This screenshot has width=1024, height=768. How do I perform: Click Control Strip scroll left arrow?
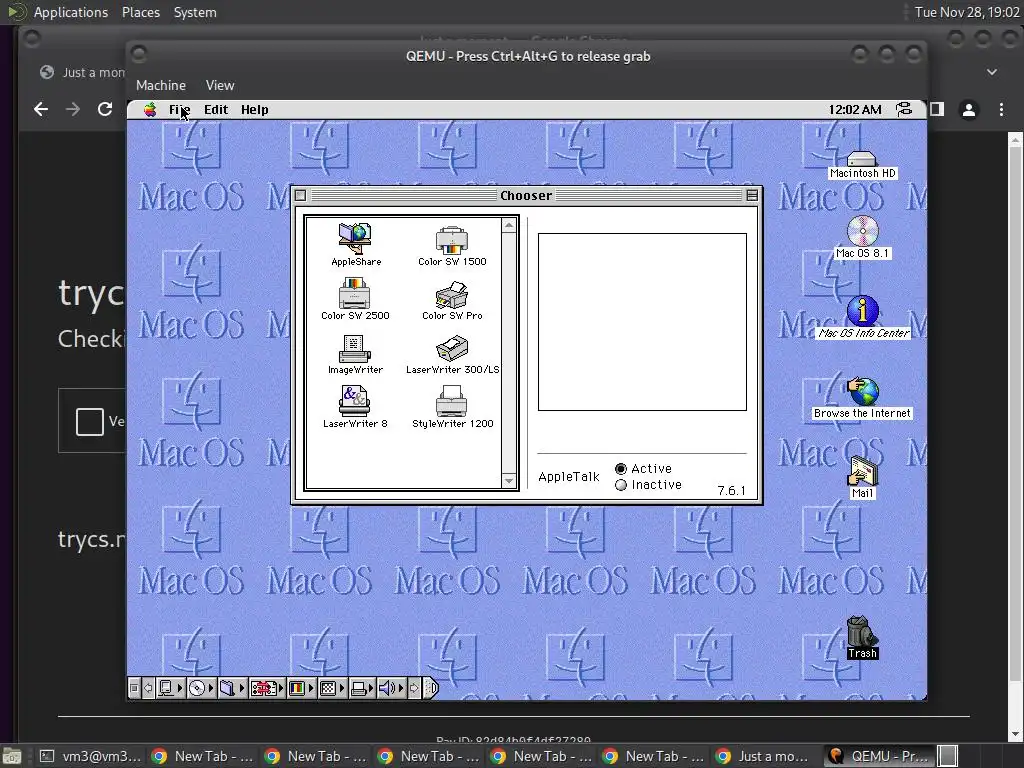pos(149,688)
